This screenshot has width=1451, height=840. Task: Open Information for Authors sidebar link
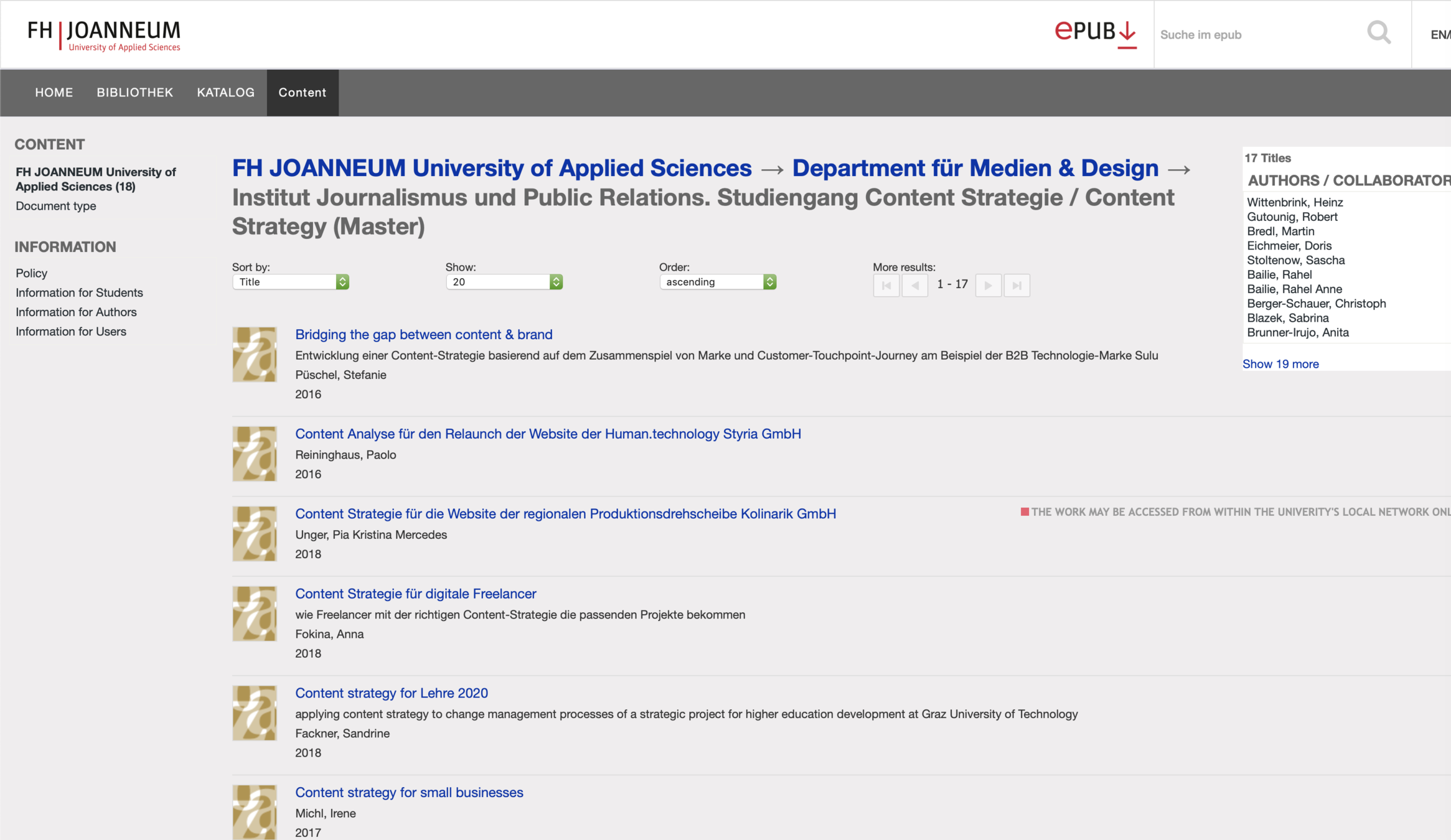tap(76, 312)
